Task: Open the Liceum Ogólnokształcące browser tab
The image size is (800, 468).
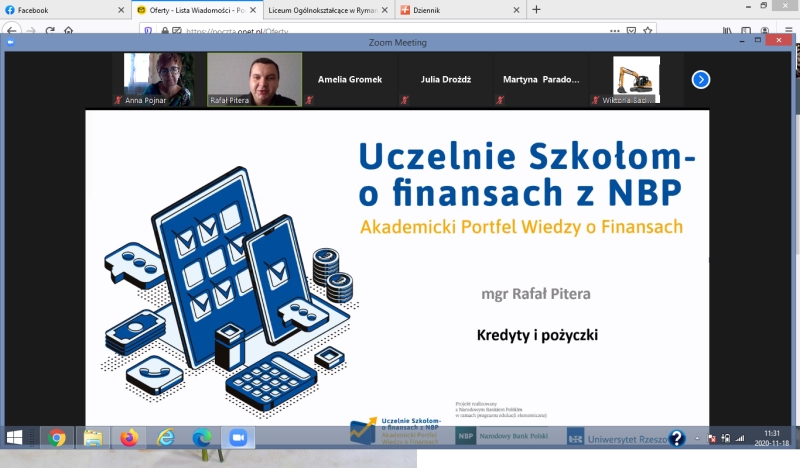Action: [x=325, y=10]
